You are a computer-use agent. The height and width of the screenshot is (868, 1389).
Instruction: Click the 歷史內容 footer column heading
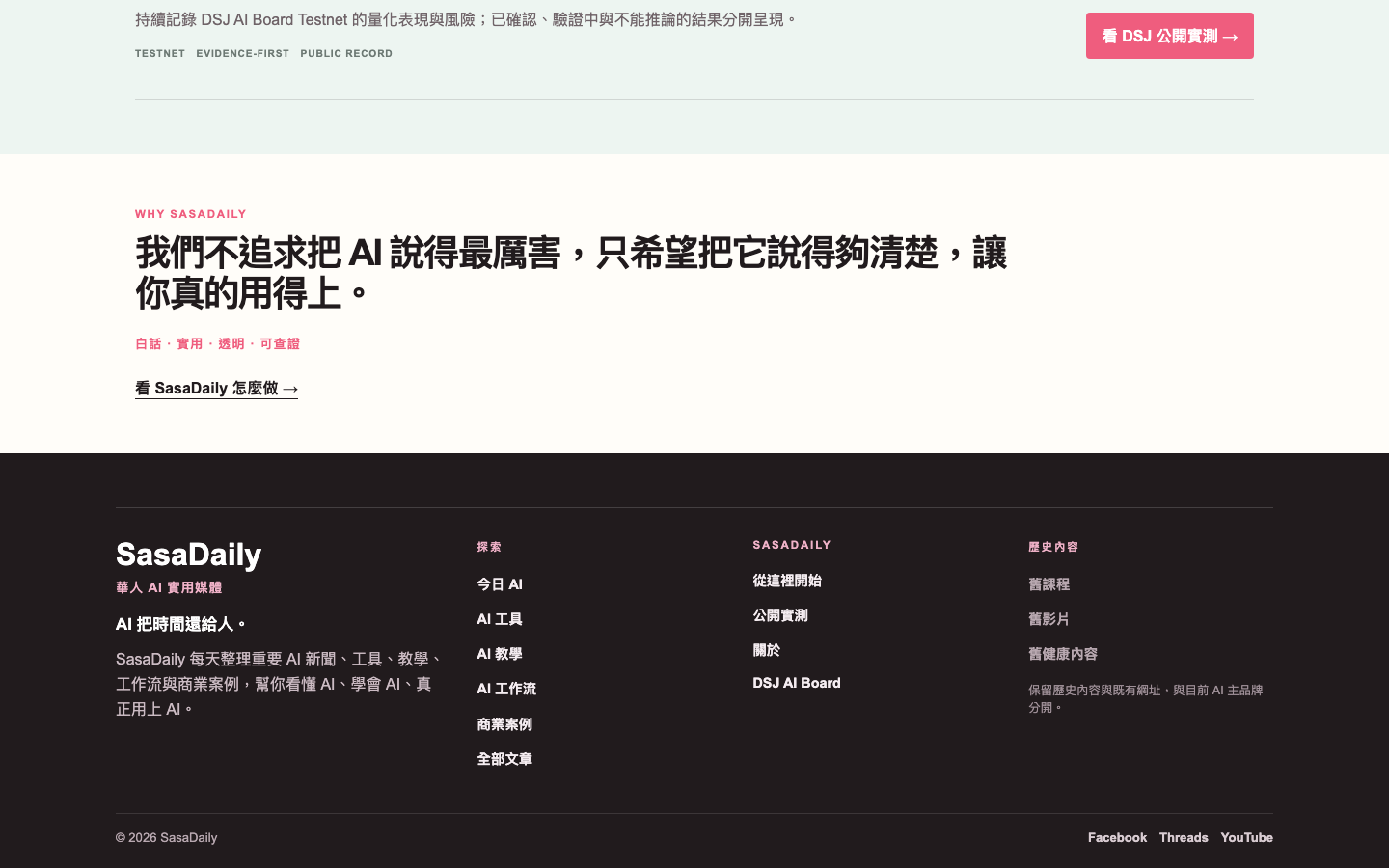tap(1053, 547)
